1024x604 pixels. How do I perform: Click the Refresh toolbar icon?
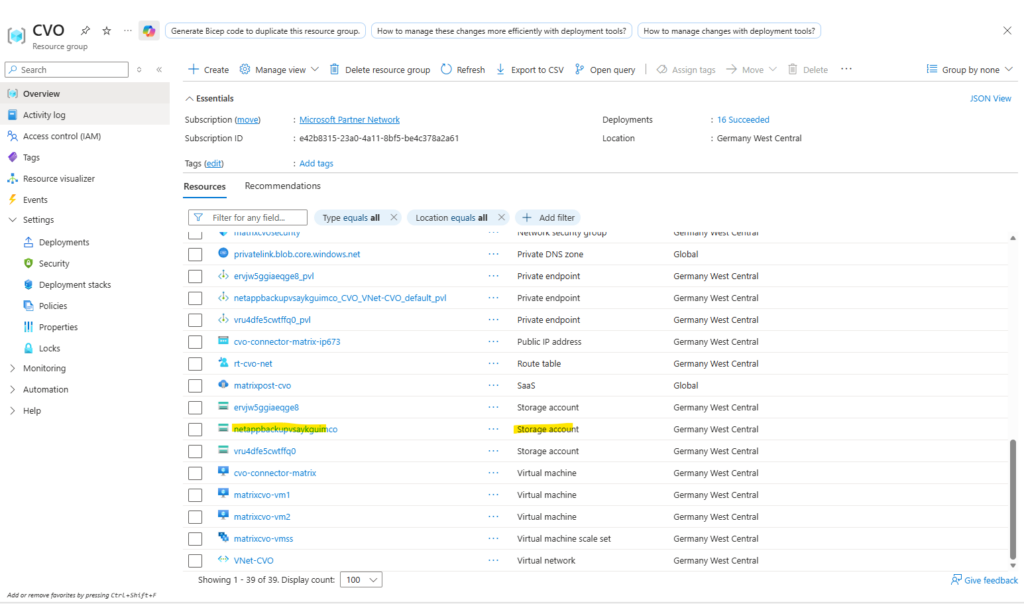point(447,70)
